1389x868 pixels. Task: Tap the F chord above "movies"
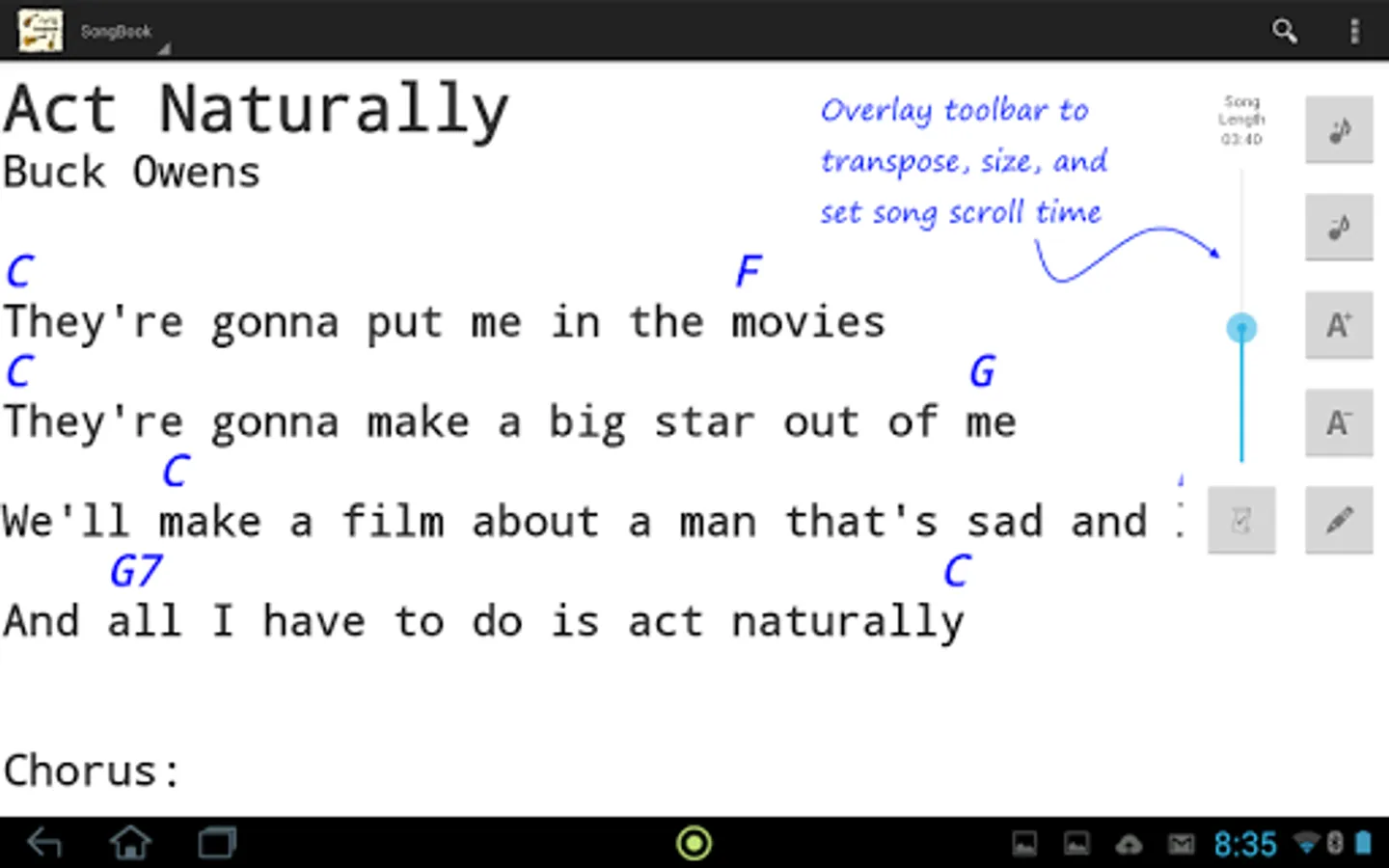pos(749,272)
